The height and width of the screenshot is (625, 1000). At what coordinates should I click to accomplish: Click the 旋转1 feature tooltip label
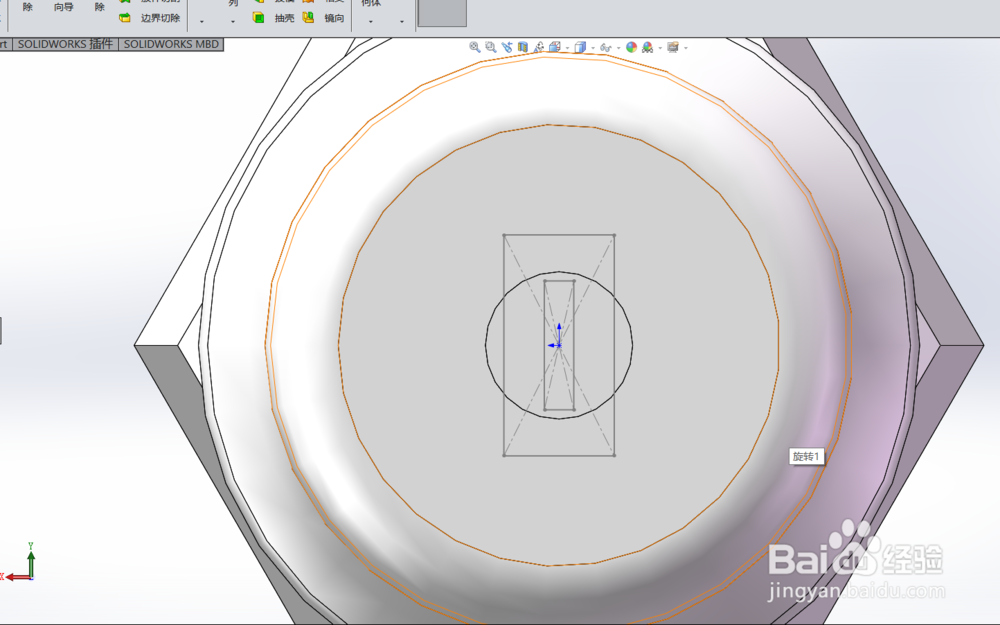806,457
